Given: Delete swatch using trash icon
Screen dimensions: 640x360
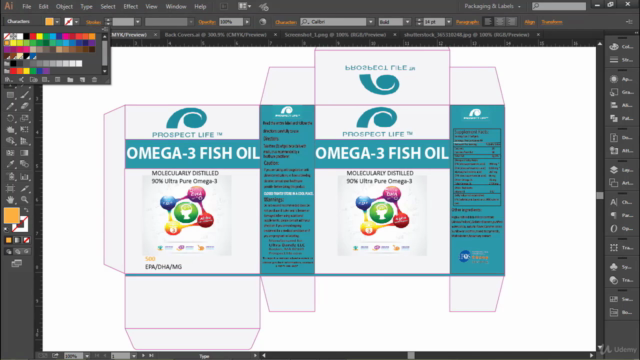Looking at the screenshot, I should click(94, 80).
